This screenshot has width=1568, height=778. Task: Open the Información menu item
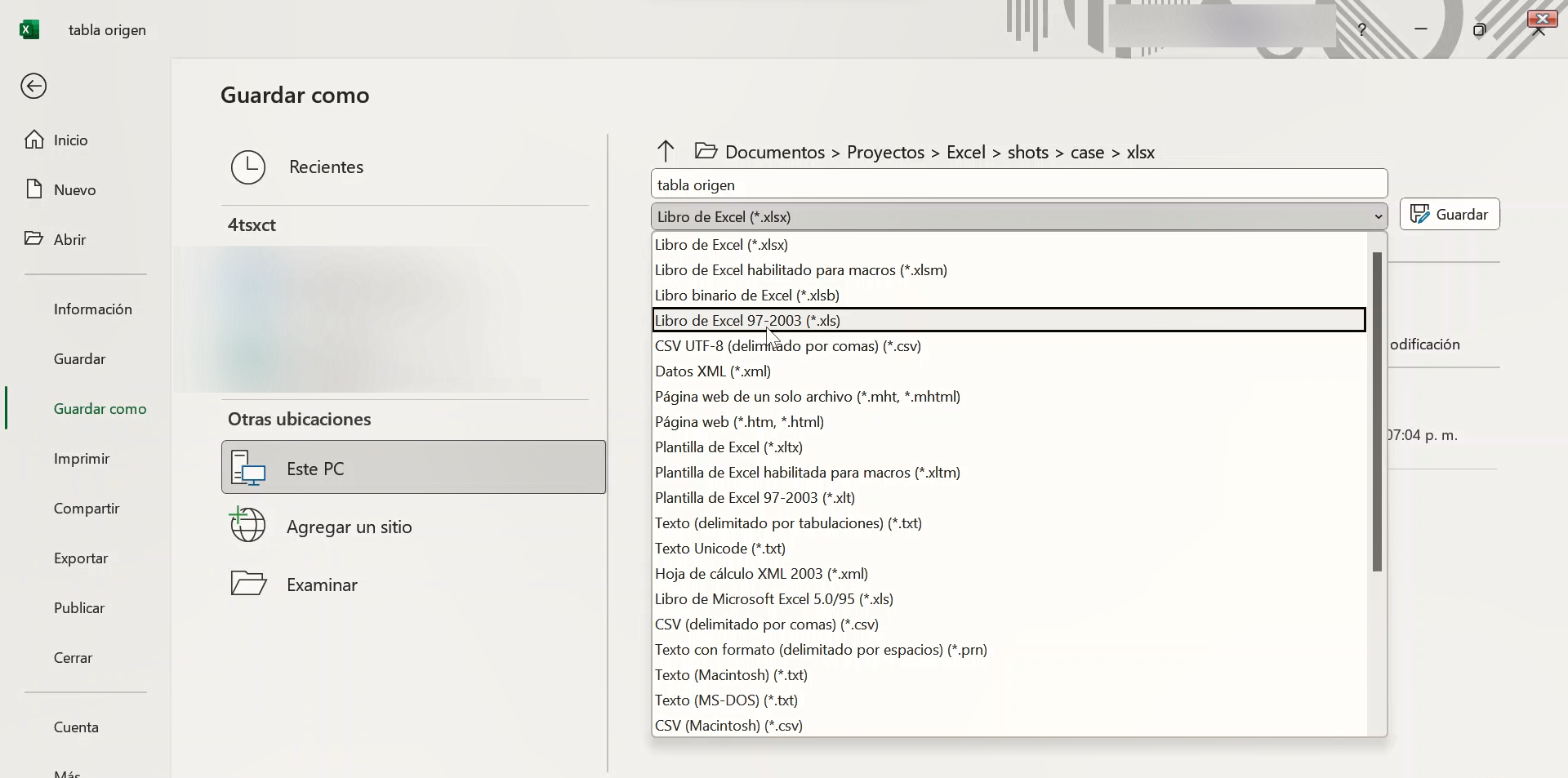click(93, 309)
